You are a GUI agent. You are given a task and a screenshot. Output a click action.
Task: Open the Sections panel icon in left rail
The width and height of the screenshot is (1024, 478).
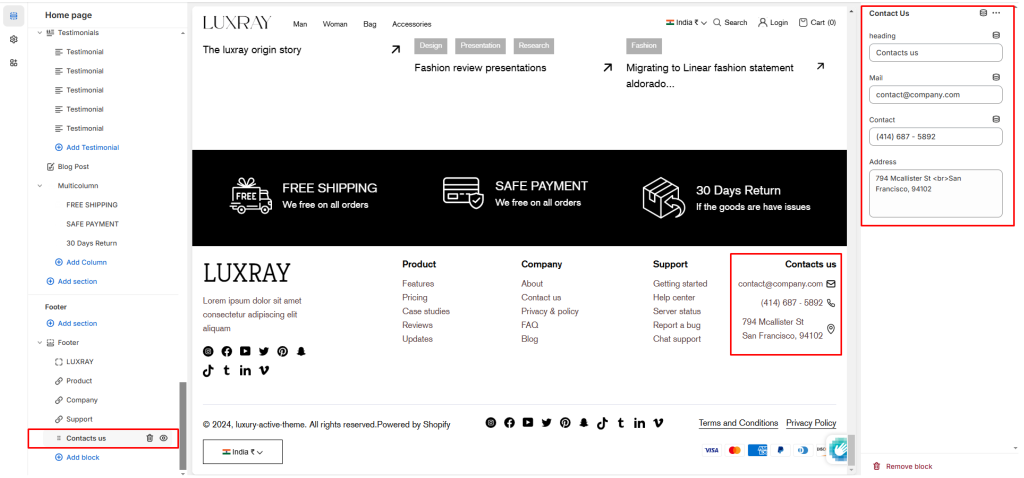click(14, 16)
